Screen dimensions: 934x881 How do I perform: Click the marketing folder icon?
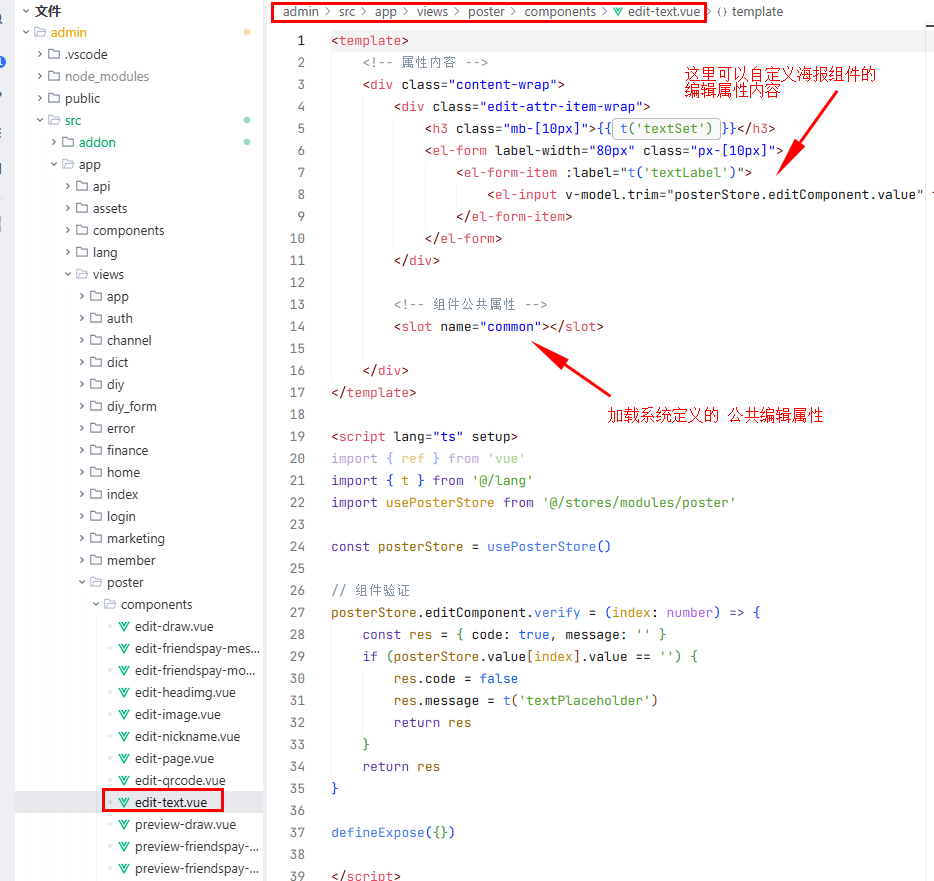point(96,538)
